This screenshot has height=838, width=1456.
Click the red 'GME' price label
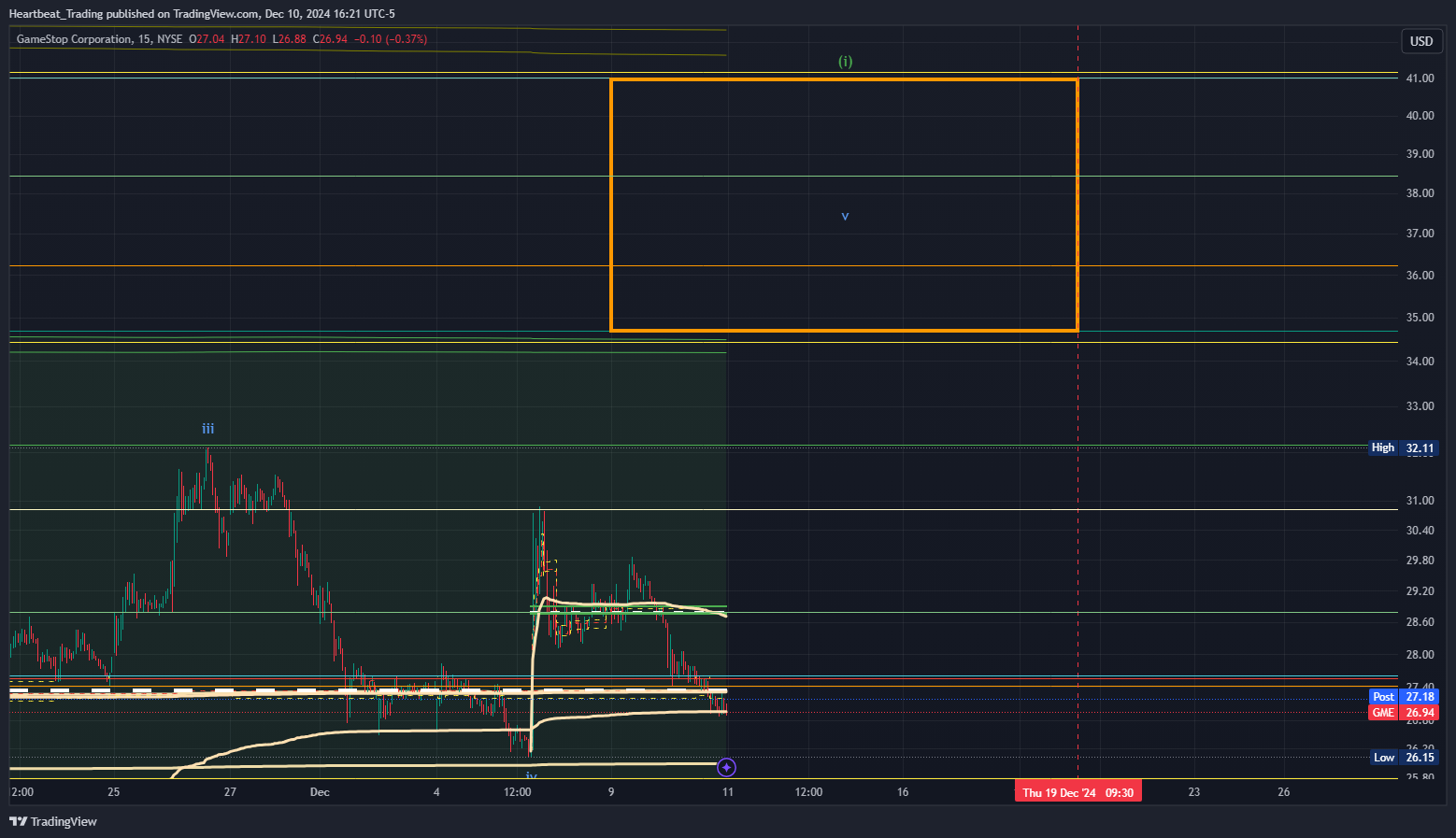pos(1383,713)
